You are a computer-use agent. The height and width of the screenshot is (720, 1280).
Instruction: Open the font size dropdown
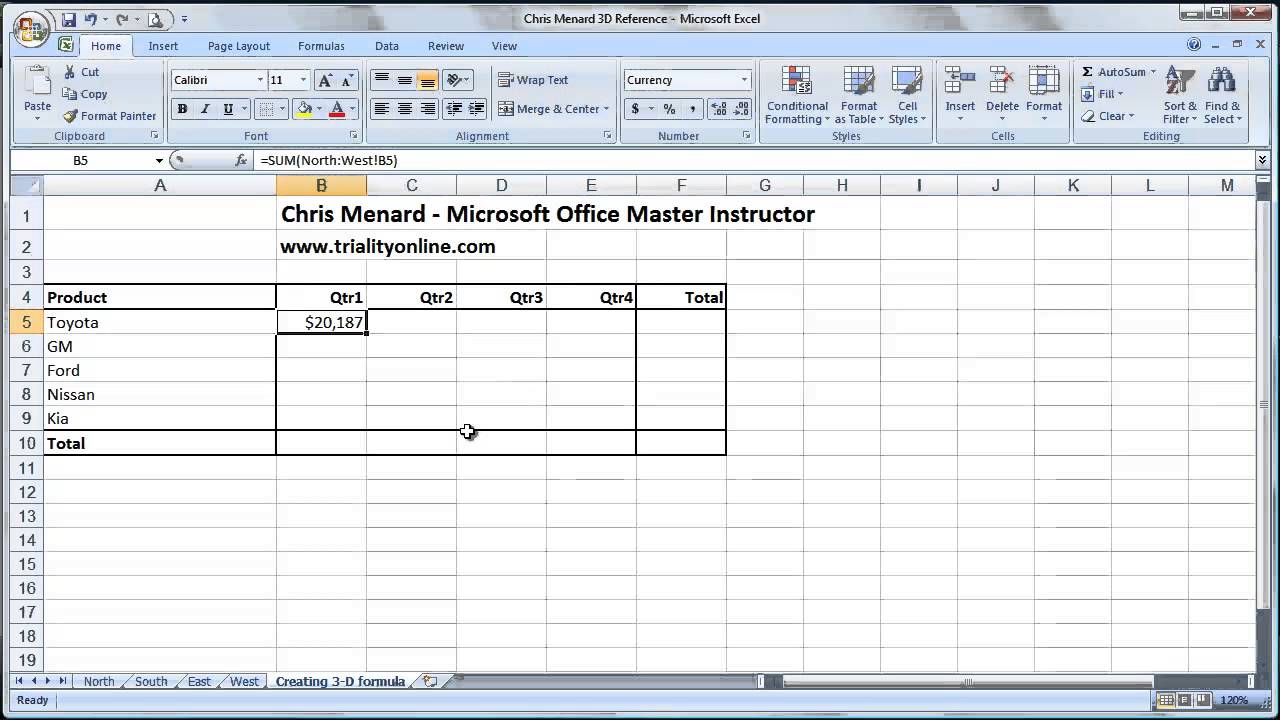click(303, 80)
